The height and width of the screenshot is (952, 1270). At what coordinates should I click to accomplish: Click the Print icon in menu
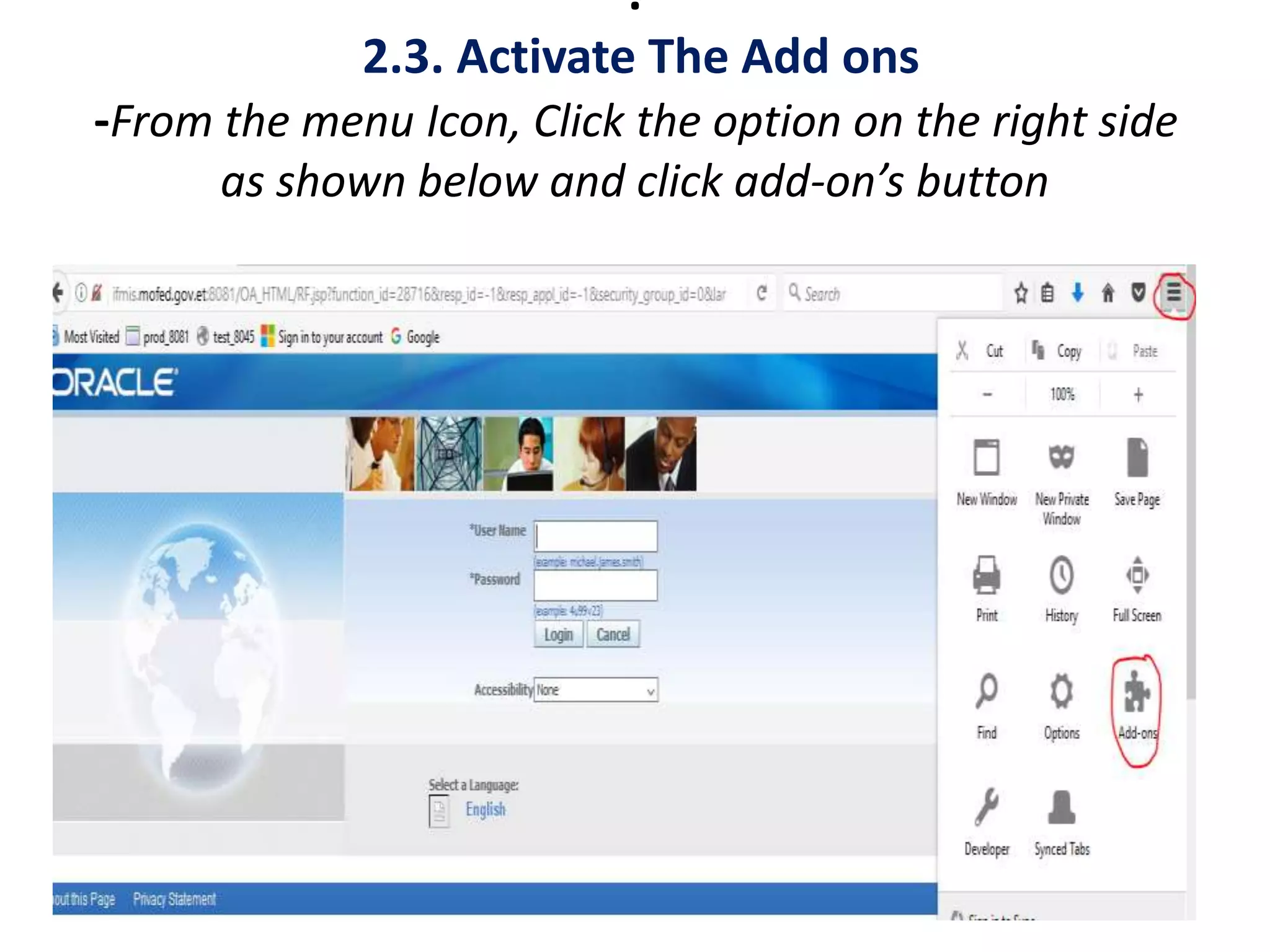(986, 576)
